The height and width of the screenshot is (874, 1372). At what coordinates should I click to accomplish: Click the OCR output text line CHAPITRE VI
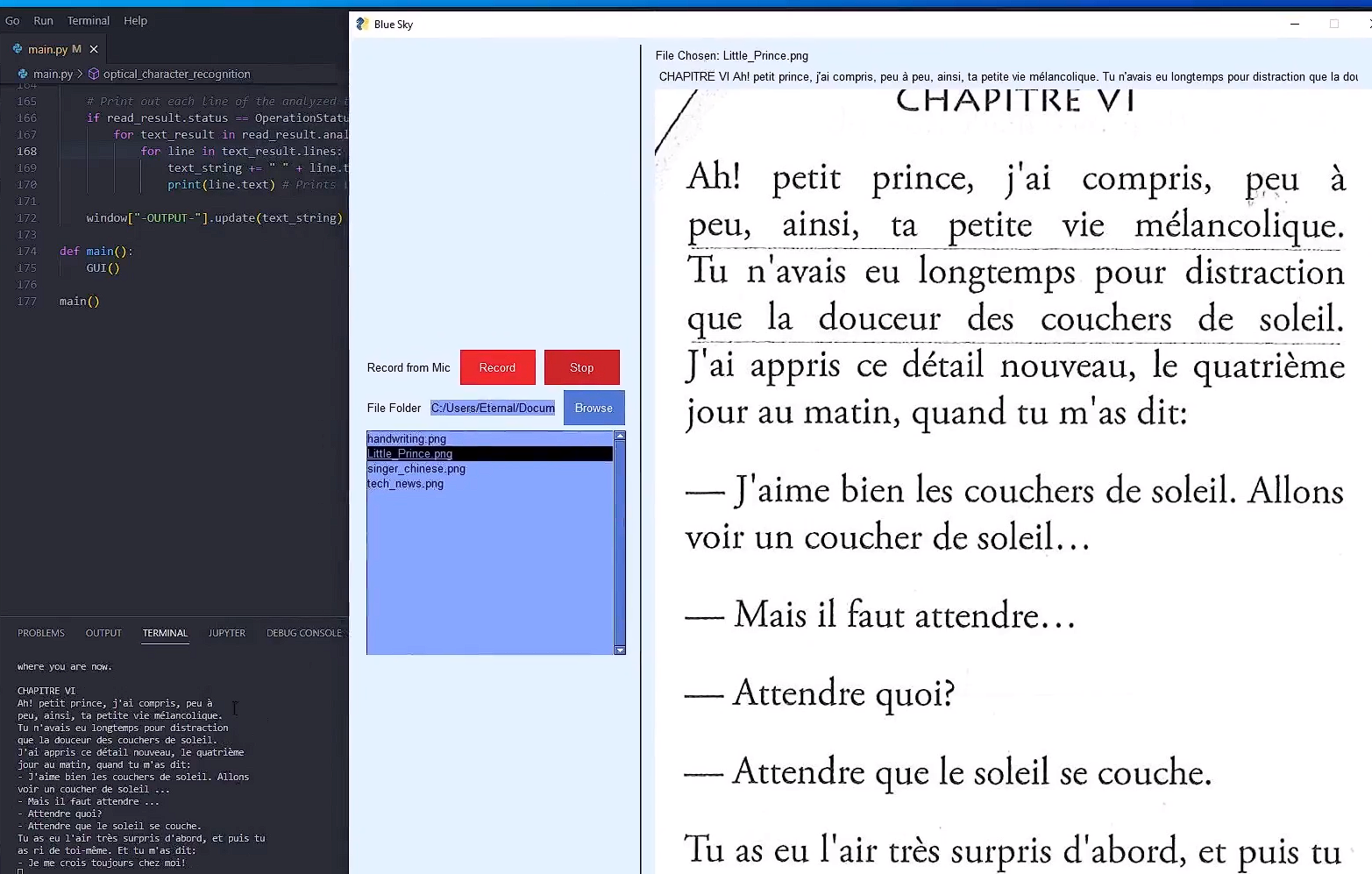pos(1008,76)
